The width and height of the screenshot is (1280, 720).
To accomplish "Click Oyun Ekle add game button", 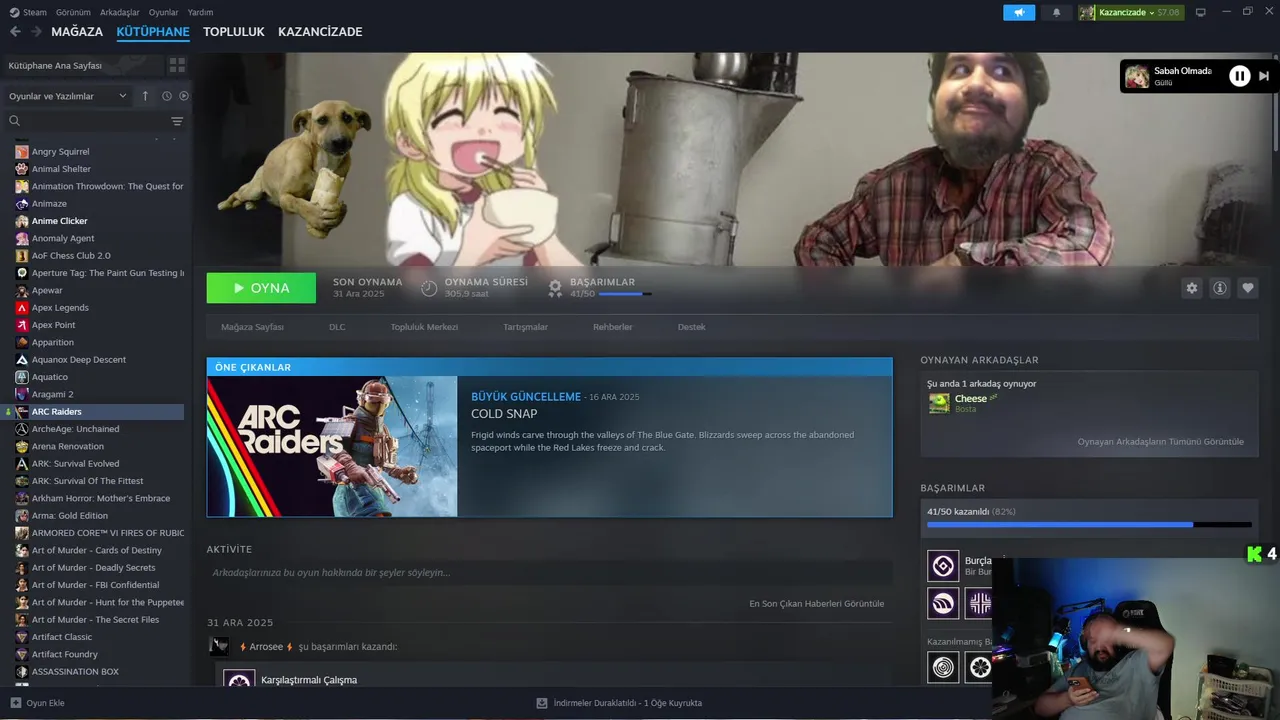I will tap(37, 703).
